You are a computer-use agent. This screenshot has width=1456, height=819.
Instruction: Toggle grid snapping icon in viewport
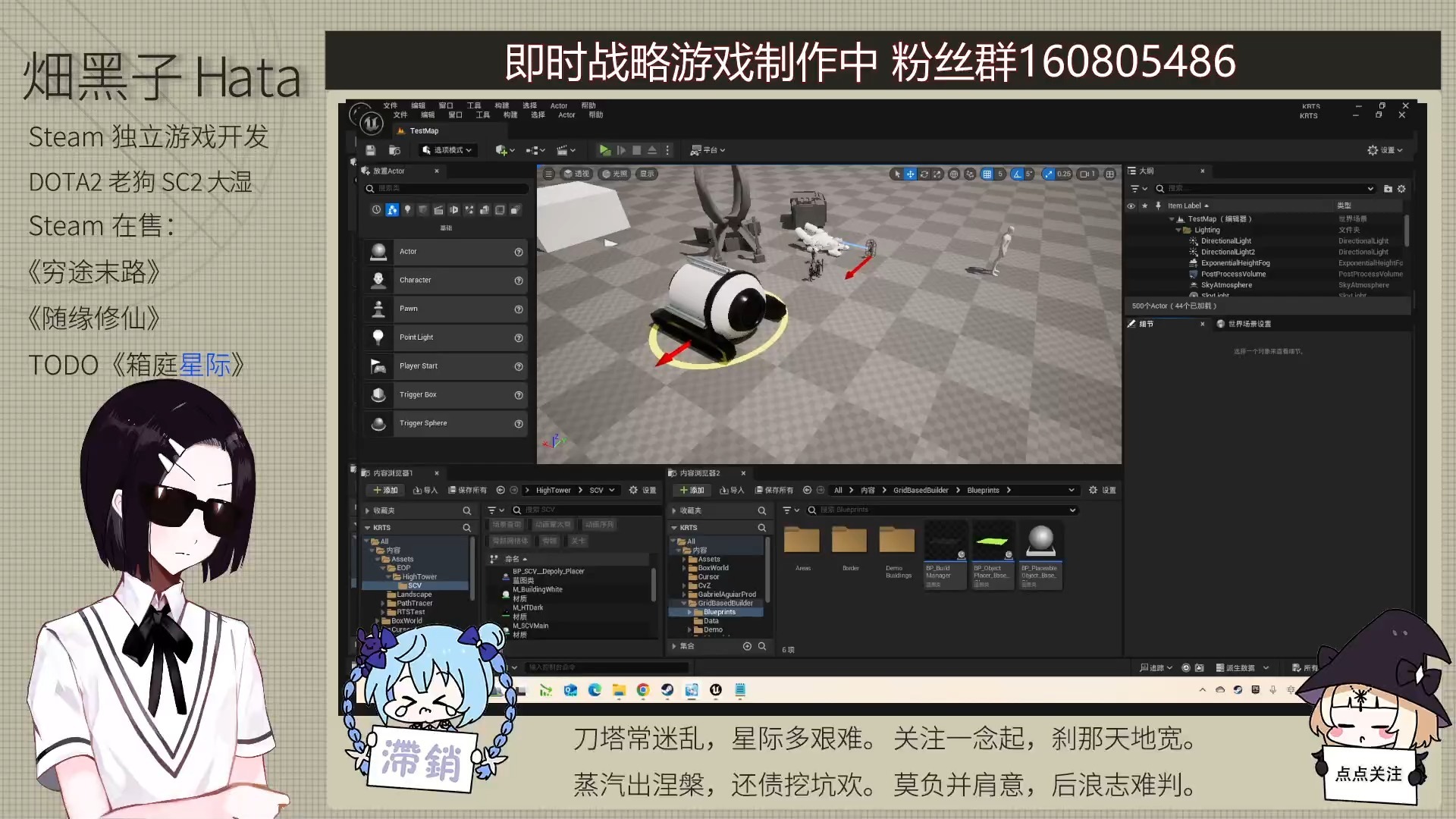point(987,174)
